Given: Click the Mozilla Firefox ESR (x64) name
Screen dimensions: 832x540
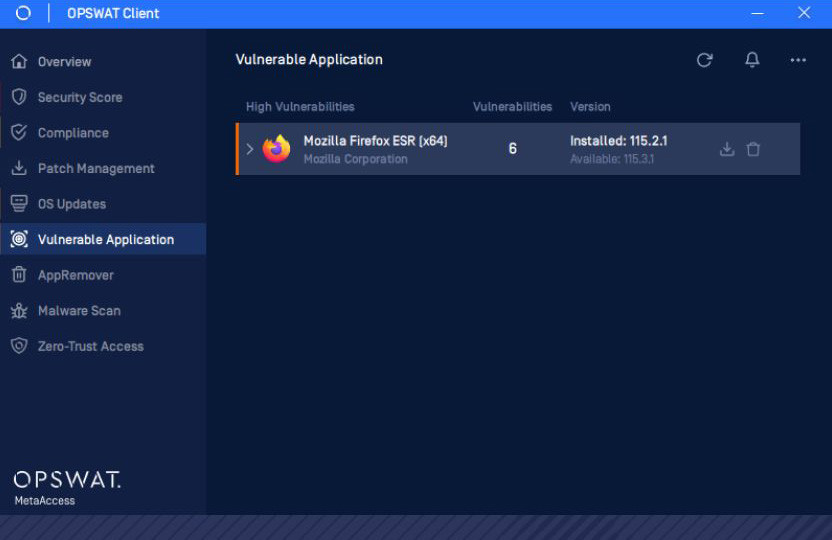Looking at the screenshot, I should tap(375, 141).
